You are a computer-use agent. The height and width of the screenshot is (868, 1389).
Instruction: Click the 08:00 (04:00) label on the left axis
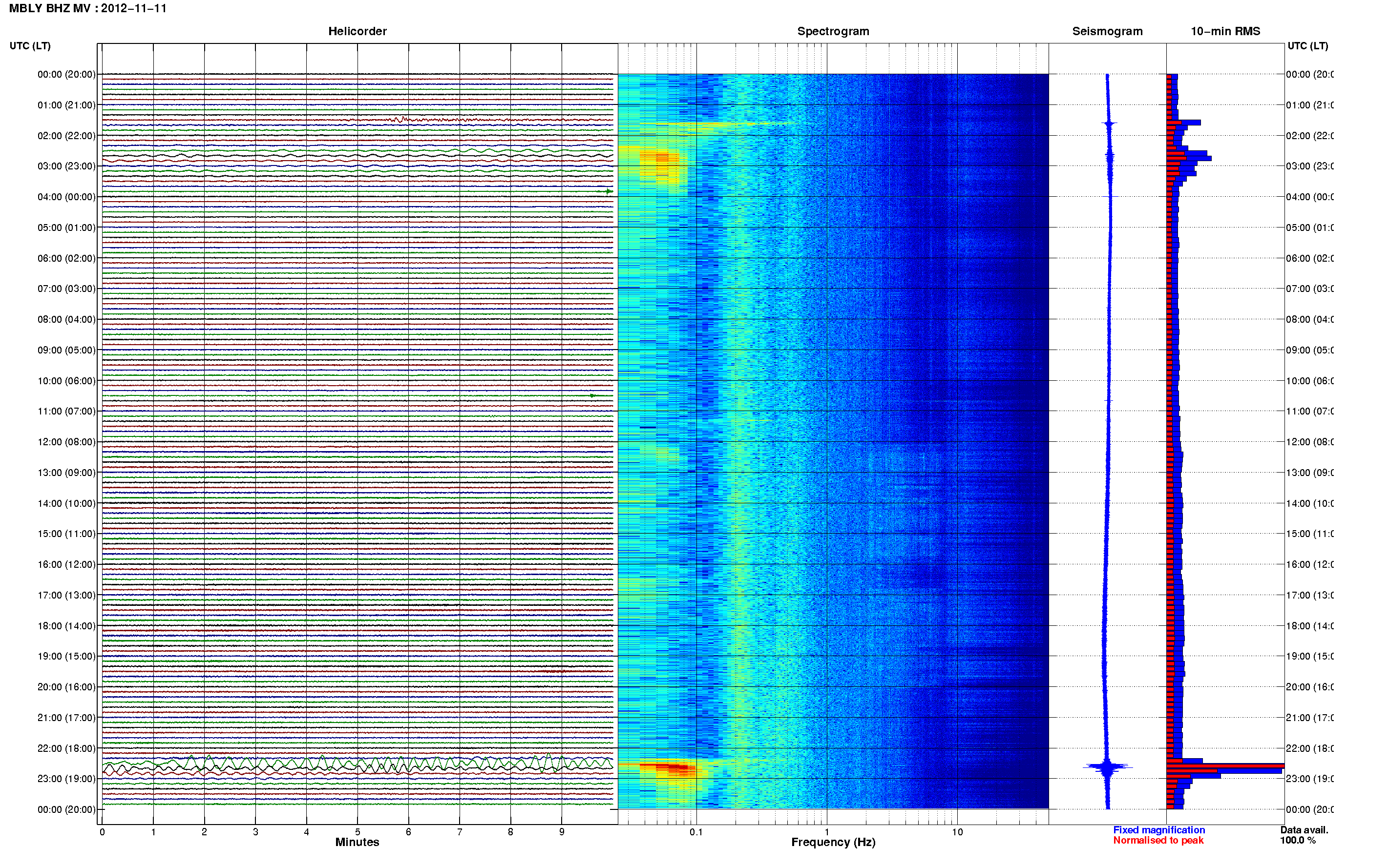66,320
